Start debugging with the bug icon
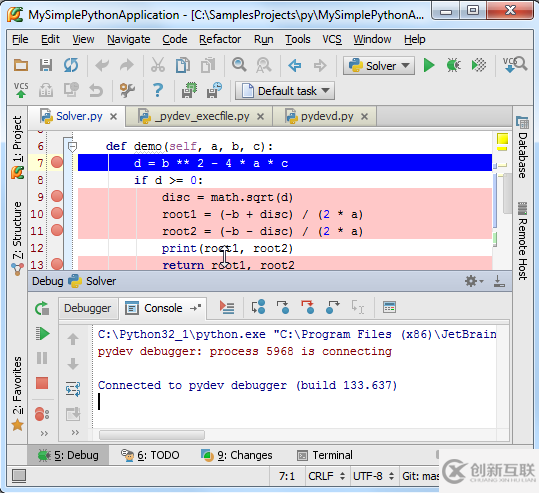 (453, 65)
